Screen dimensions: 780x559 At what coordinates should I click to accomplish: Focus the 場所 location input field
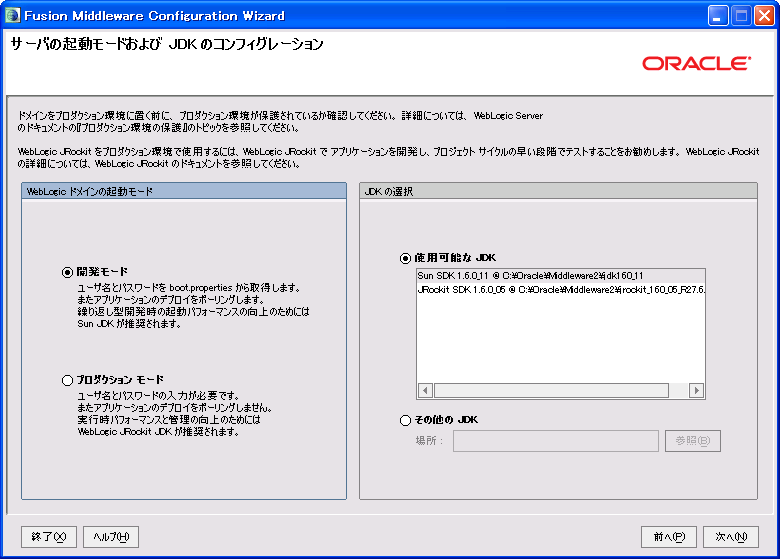pyautogui.click(x=556, y=441)
